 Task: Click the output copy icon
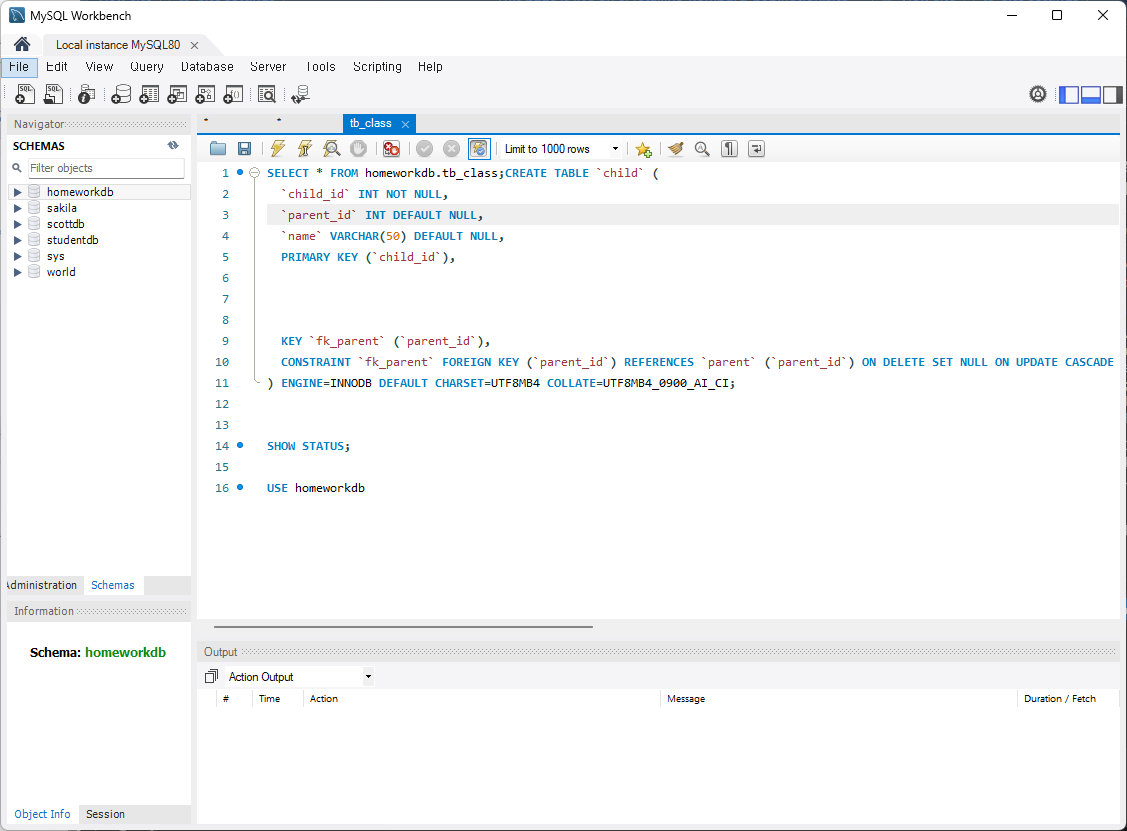(x=211, y=676)
